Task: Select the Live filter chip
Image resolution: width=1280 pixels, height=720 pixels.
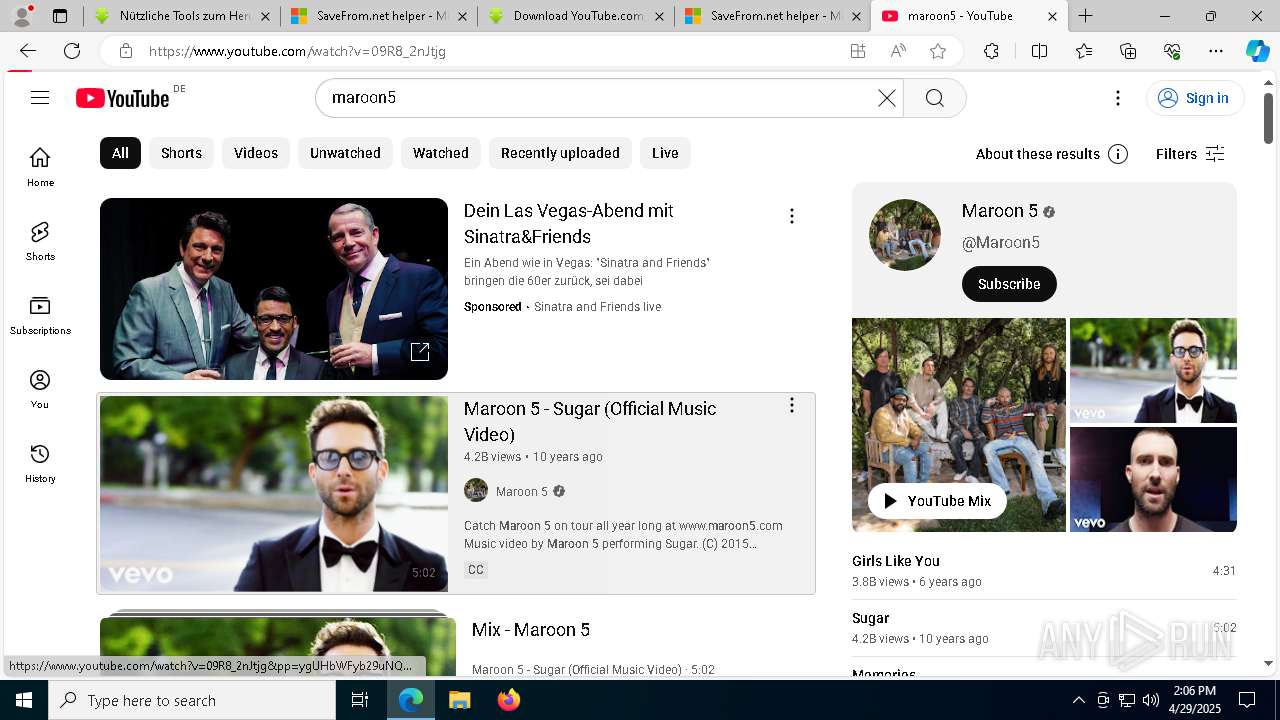Action: [x=665, y=153]
